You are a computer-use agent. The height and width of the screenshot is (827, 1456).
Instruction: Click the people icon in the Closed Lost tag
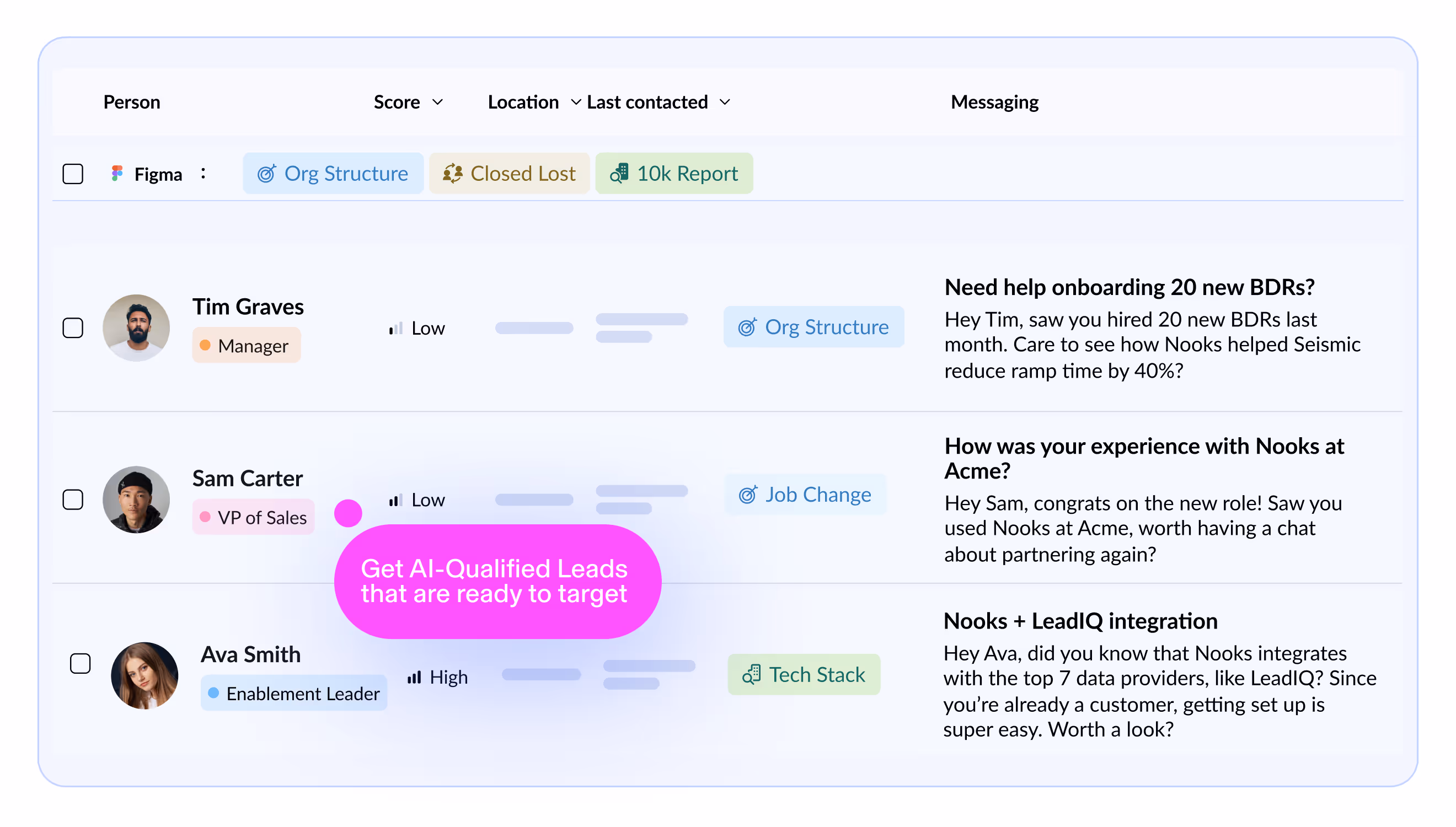tap(452, 174)
